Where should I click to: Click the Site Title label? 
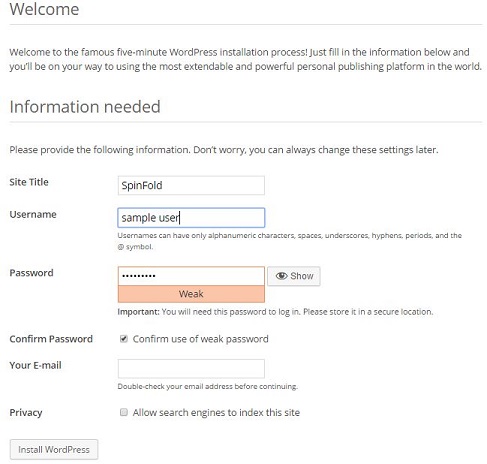[29, 182]
